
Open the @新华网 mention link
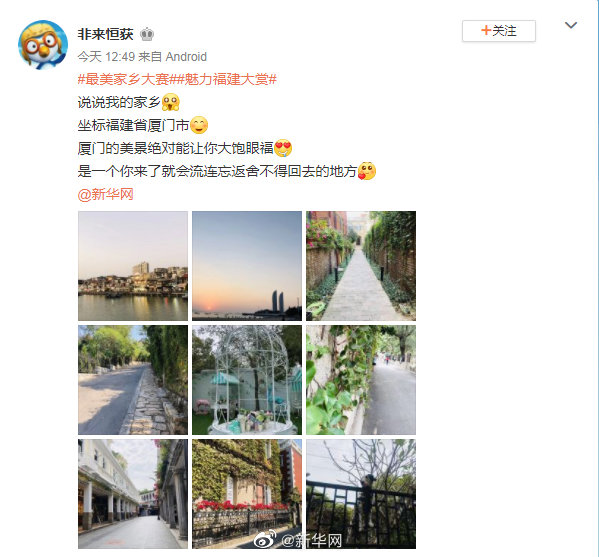105,194
